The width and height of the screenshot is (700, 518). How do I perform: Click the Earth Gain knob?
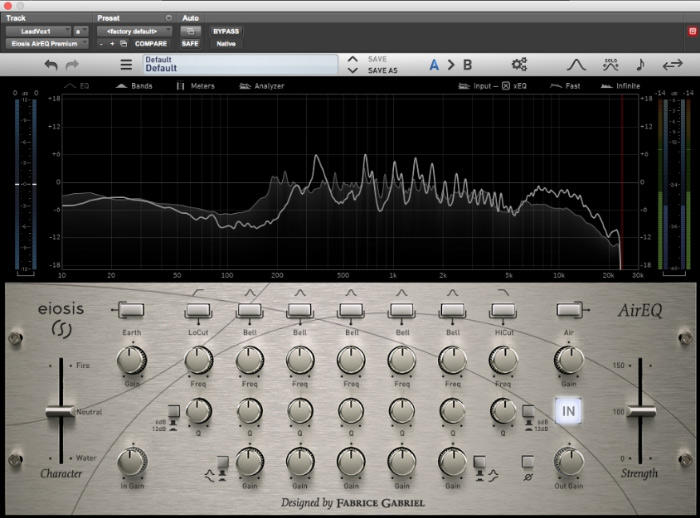point(131,360)
